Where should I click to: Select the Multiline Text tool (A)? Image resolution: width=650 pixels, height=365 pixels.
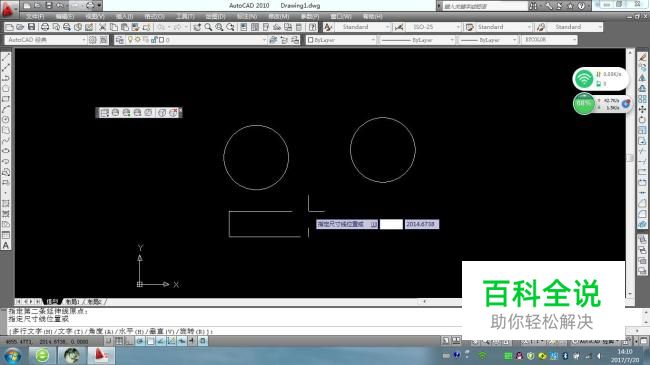coord(6,246)
